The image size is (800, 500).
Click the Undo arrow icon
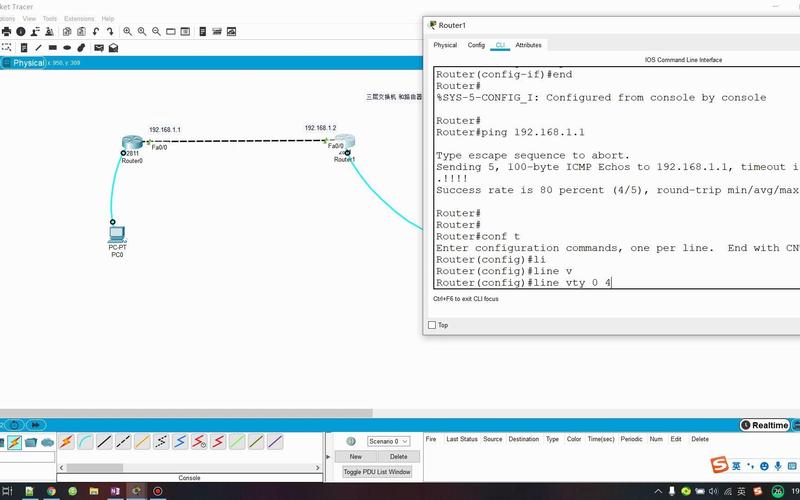pyautogui.click(x=95, y=32)
